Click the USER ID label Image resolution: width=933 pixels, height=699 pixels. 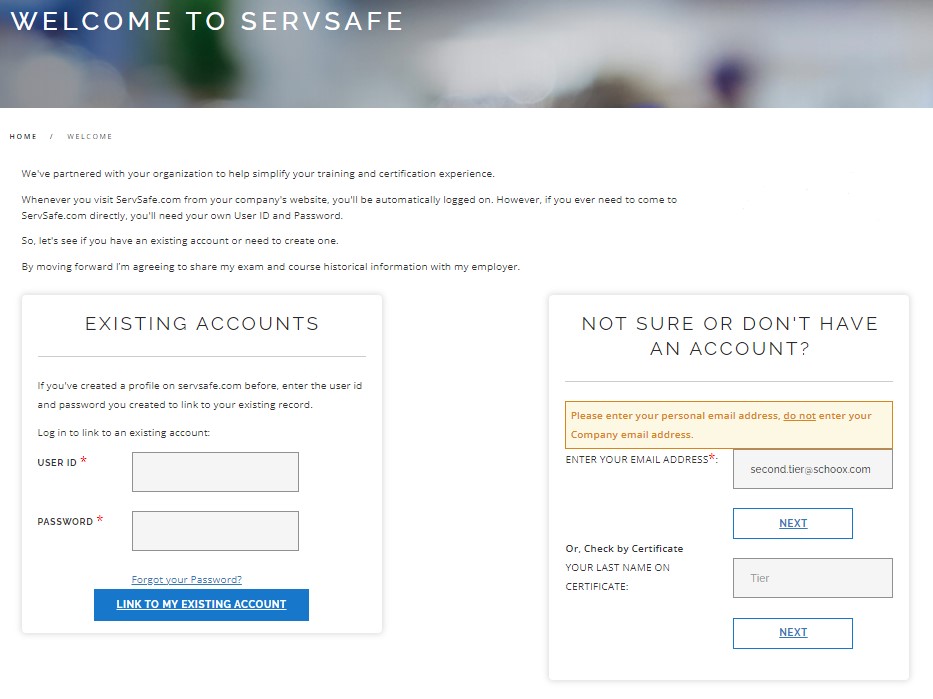pyautogui.click(x=57, y=463)
